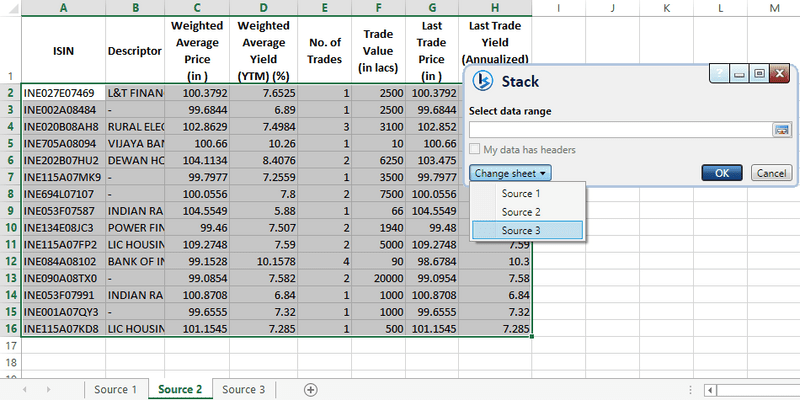
Task: Click last trade price cell 98.6784
Action: 432,261
